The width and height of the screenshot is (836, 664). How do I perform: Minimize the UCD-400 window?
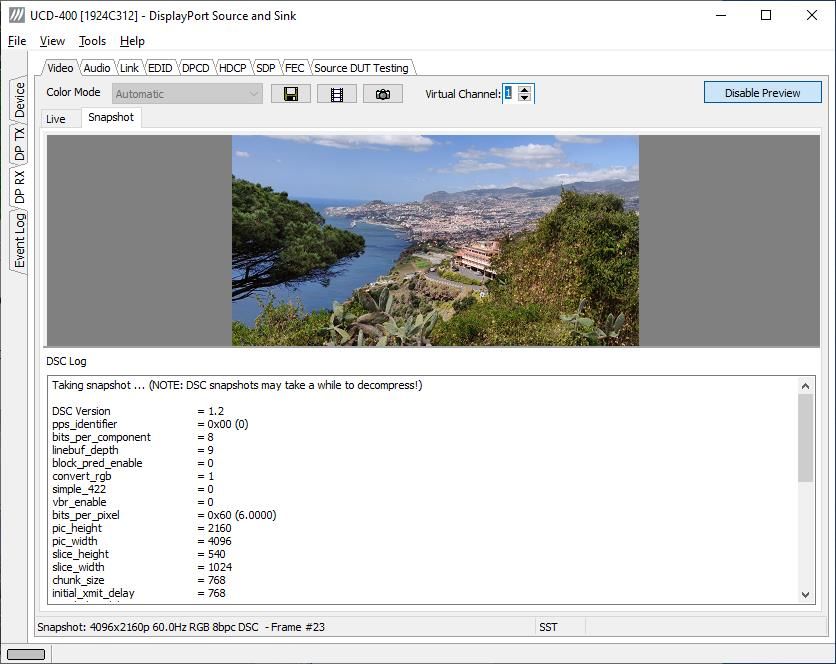tap(721, 15)
